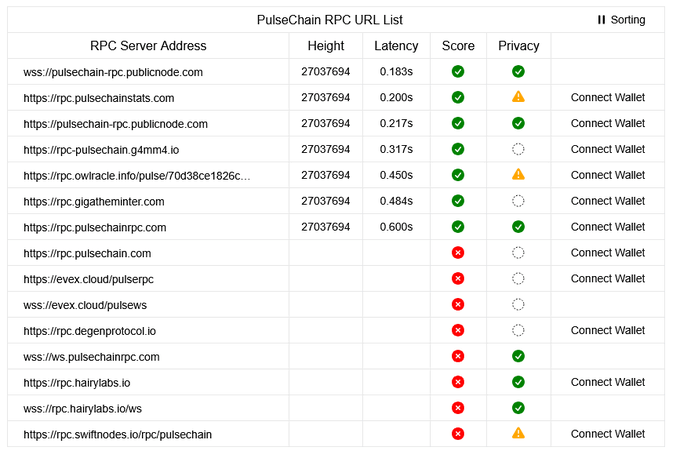The width and height of the screenshot is (680, 458).
Task: Click the Privacy column header
Action: [518, 46]
